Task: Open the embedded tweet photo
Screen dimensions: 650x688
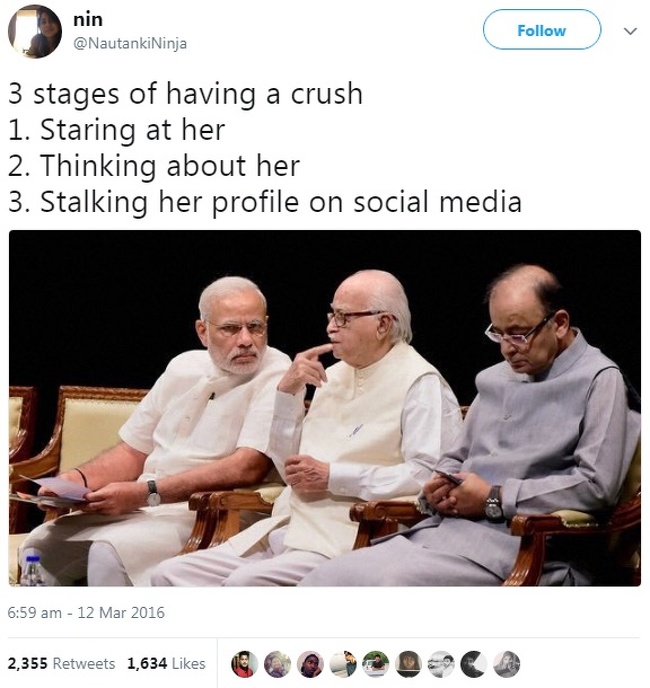Action: click(325, 408)
